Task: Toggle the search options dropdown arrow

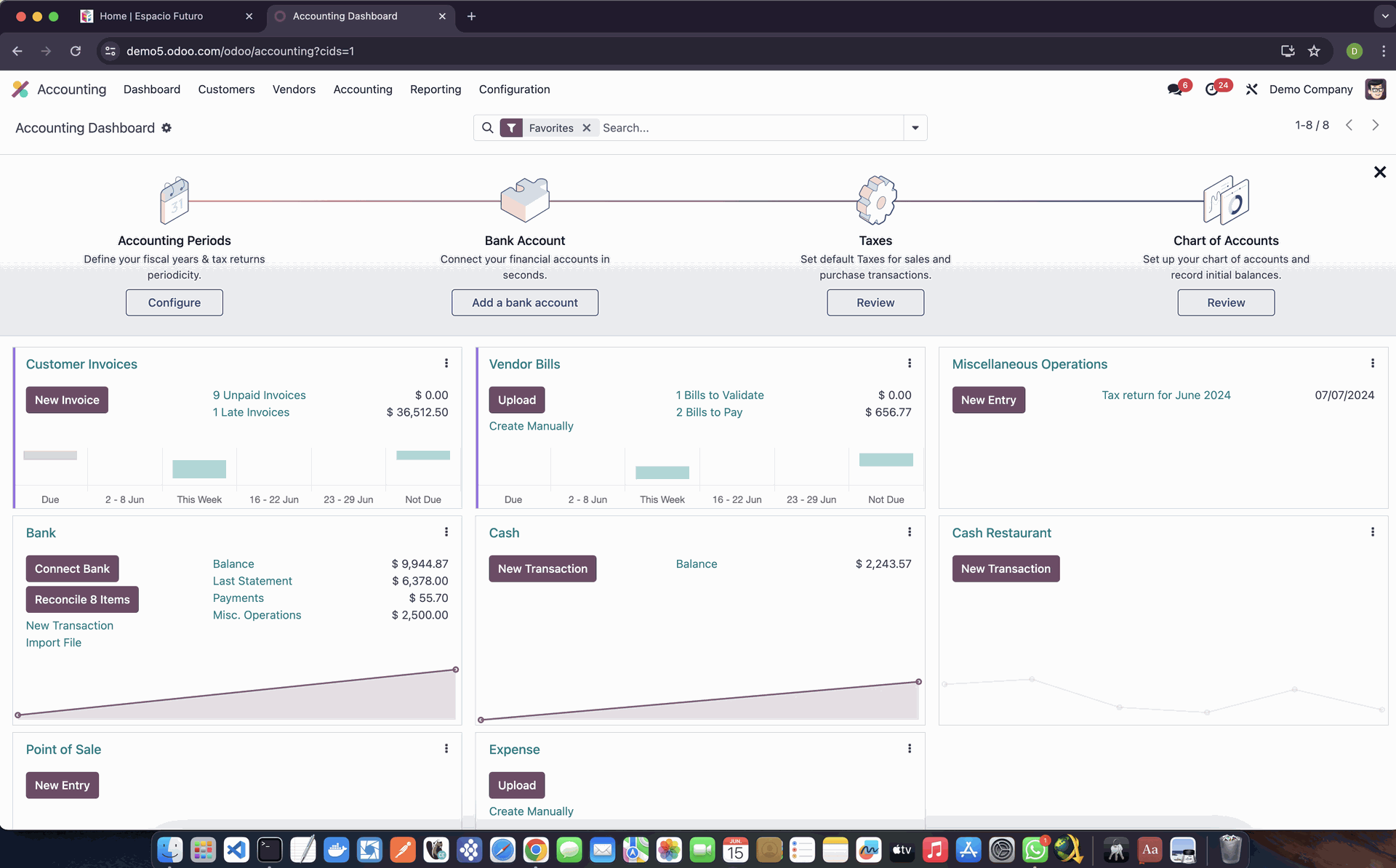Action: point(915,128)
